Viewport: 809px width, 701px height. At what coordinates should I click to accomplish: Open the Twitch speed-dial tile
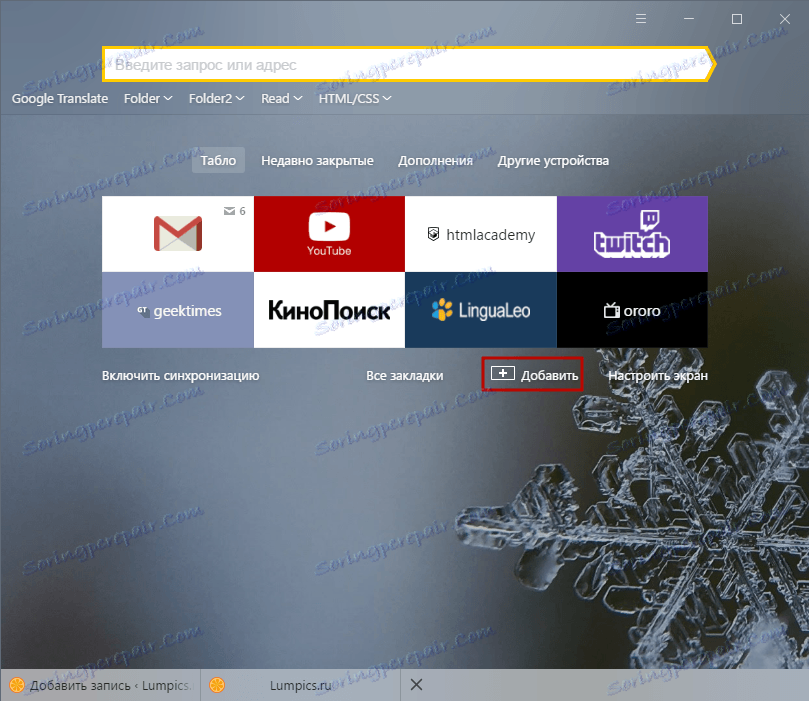pos(632,234)
